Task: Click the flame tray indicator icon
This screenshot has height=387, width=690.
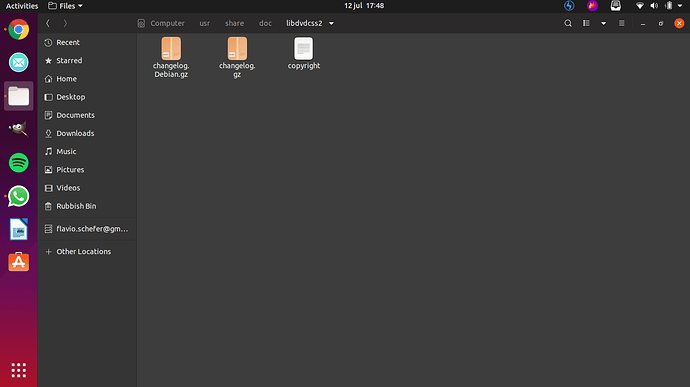Action: 592,6
